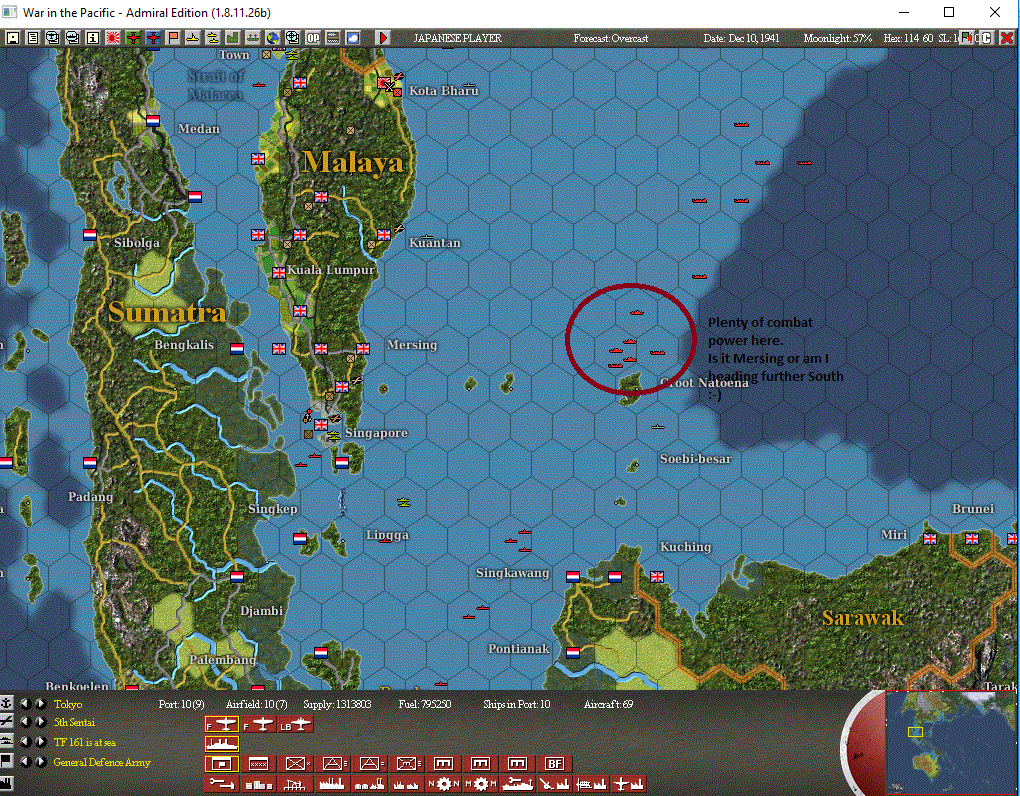The height and width of the screenshot is (796, 1020).
Task: Click the British flag at Miri
Action: click(x=930, y=538)
